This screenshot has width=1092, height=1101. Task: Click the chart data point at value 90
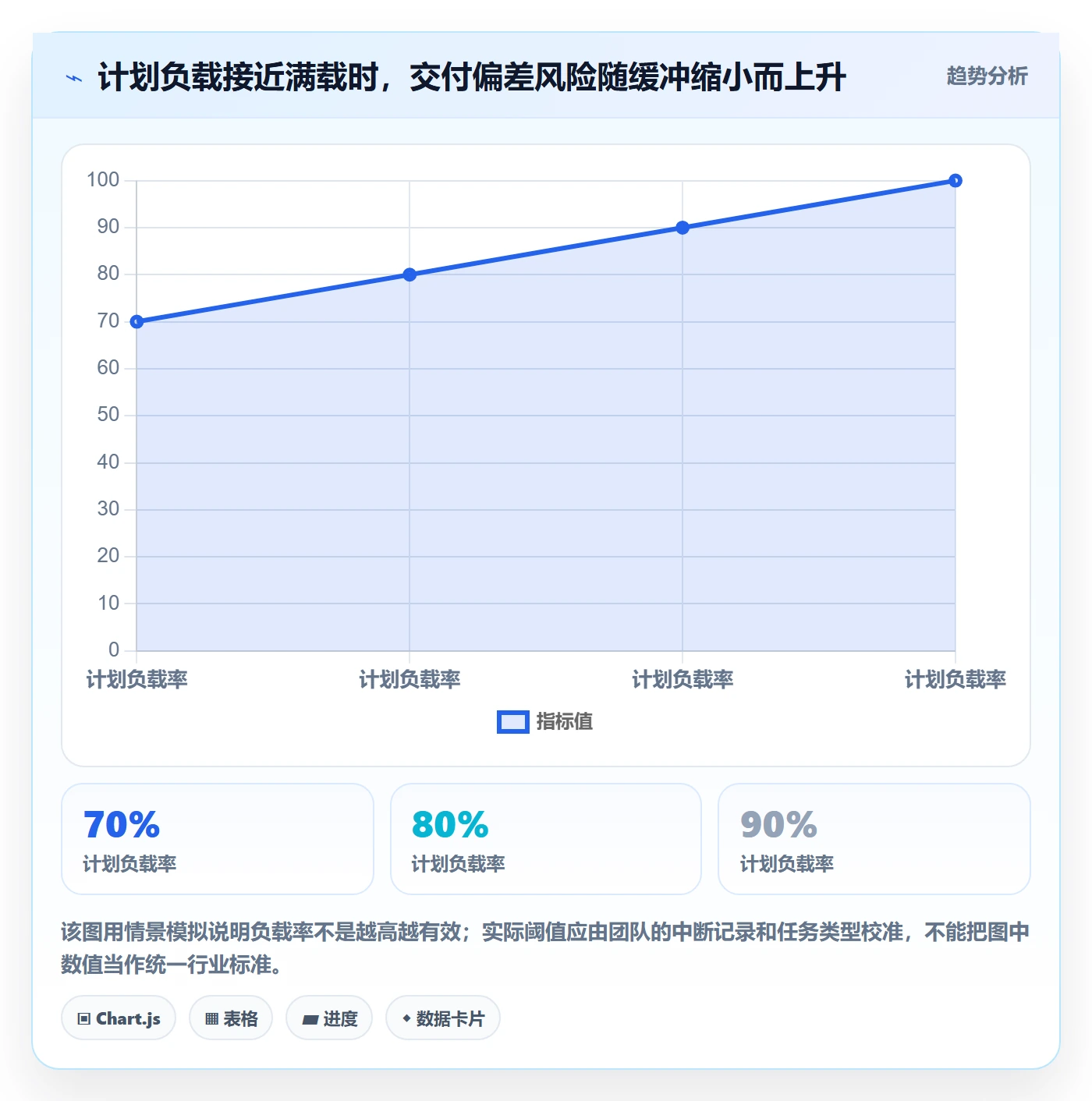pos(682,228)
